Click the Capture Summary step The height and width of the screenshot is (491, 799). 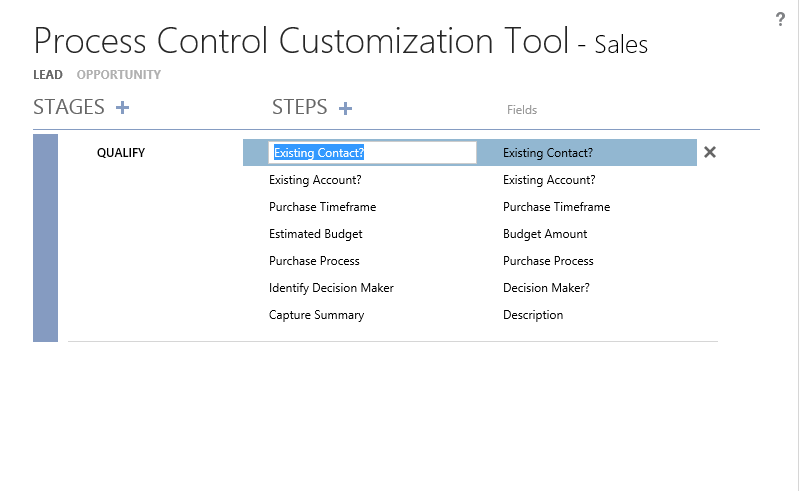316,315
